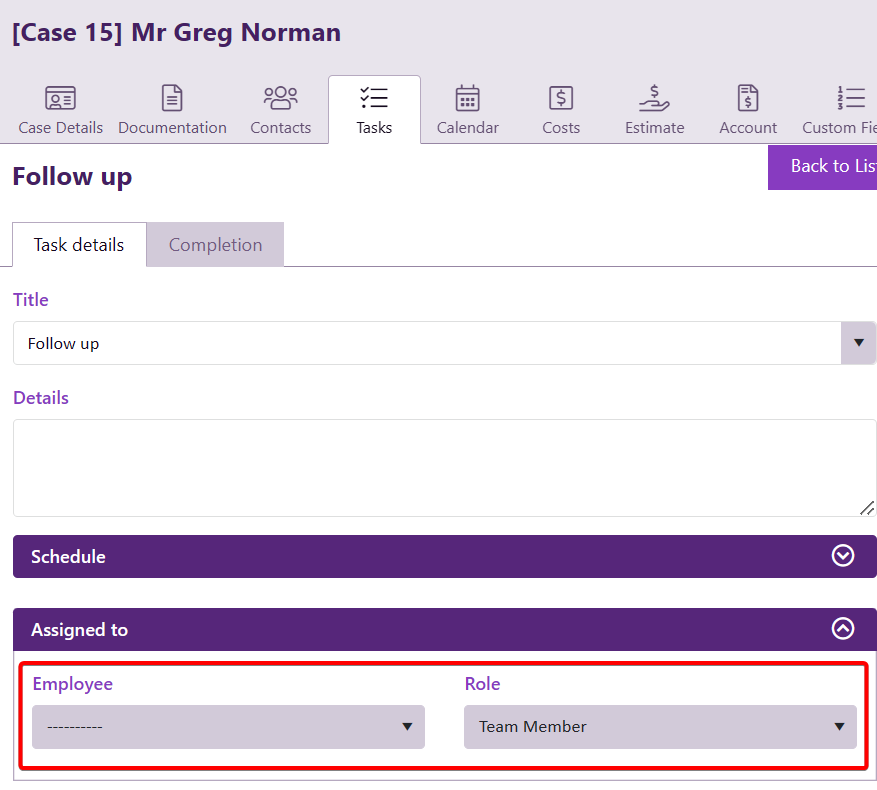Open the Estimate hand-with-dollar icon
Image resolution: width=877 pixels, height=790 pixels.
pos(654,98)
